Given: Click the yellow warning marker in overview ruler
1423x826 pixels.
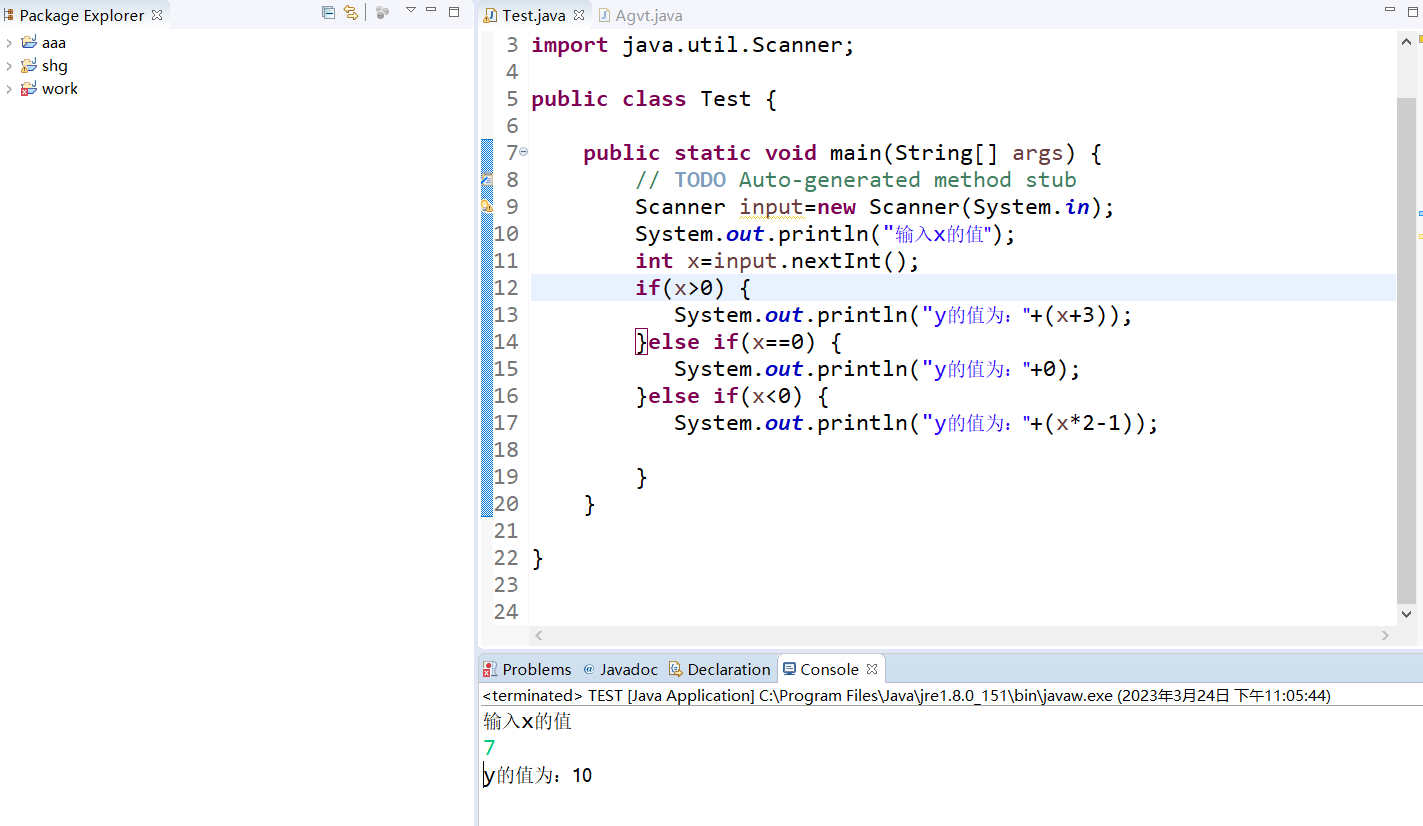Looking at the screenshot, I should 1420,236.
